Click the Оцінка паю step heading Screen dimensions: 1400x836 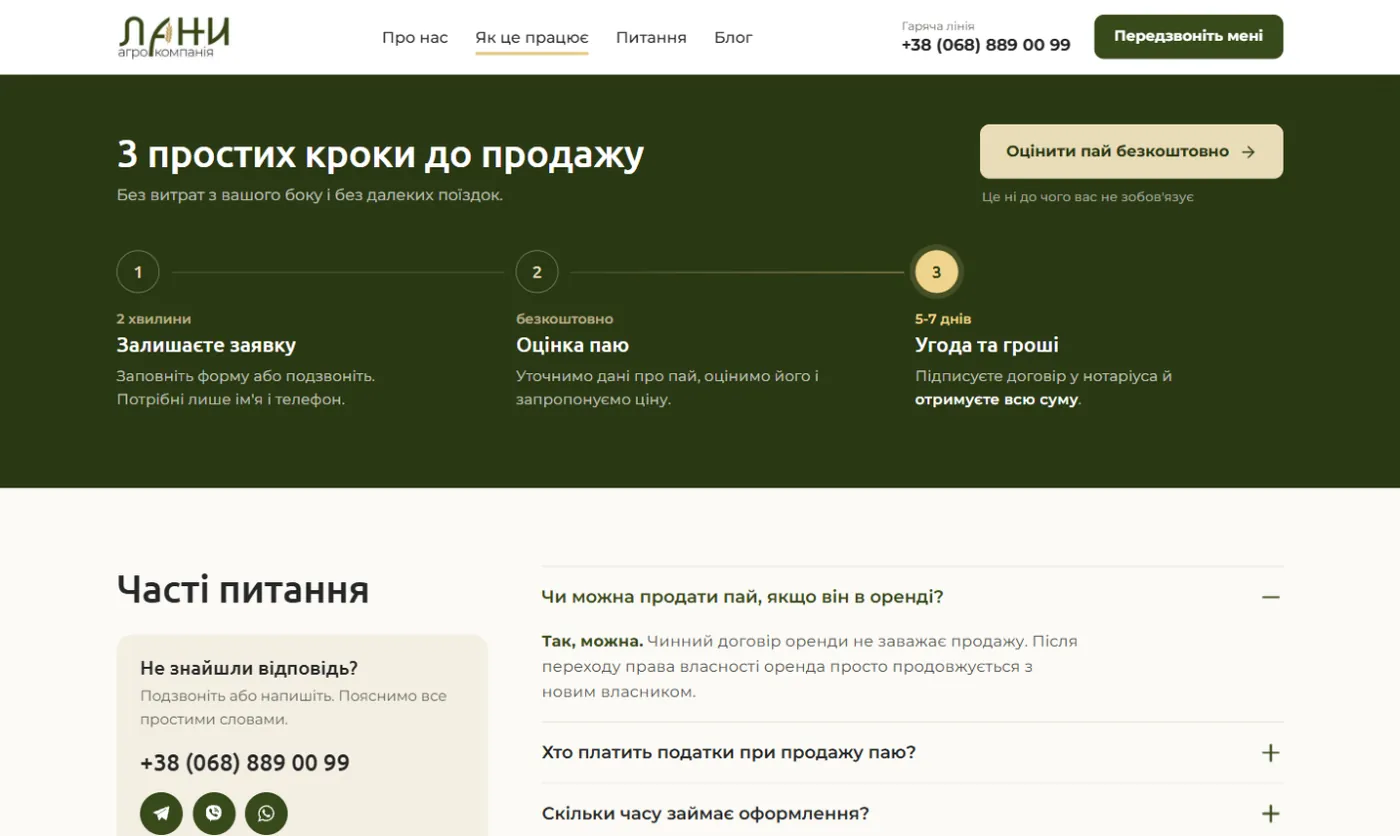[572, 346]
